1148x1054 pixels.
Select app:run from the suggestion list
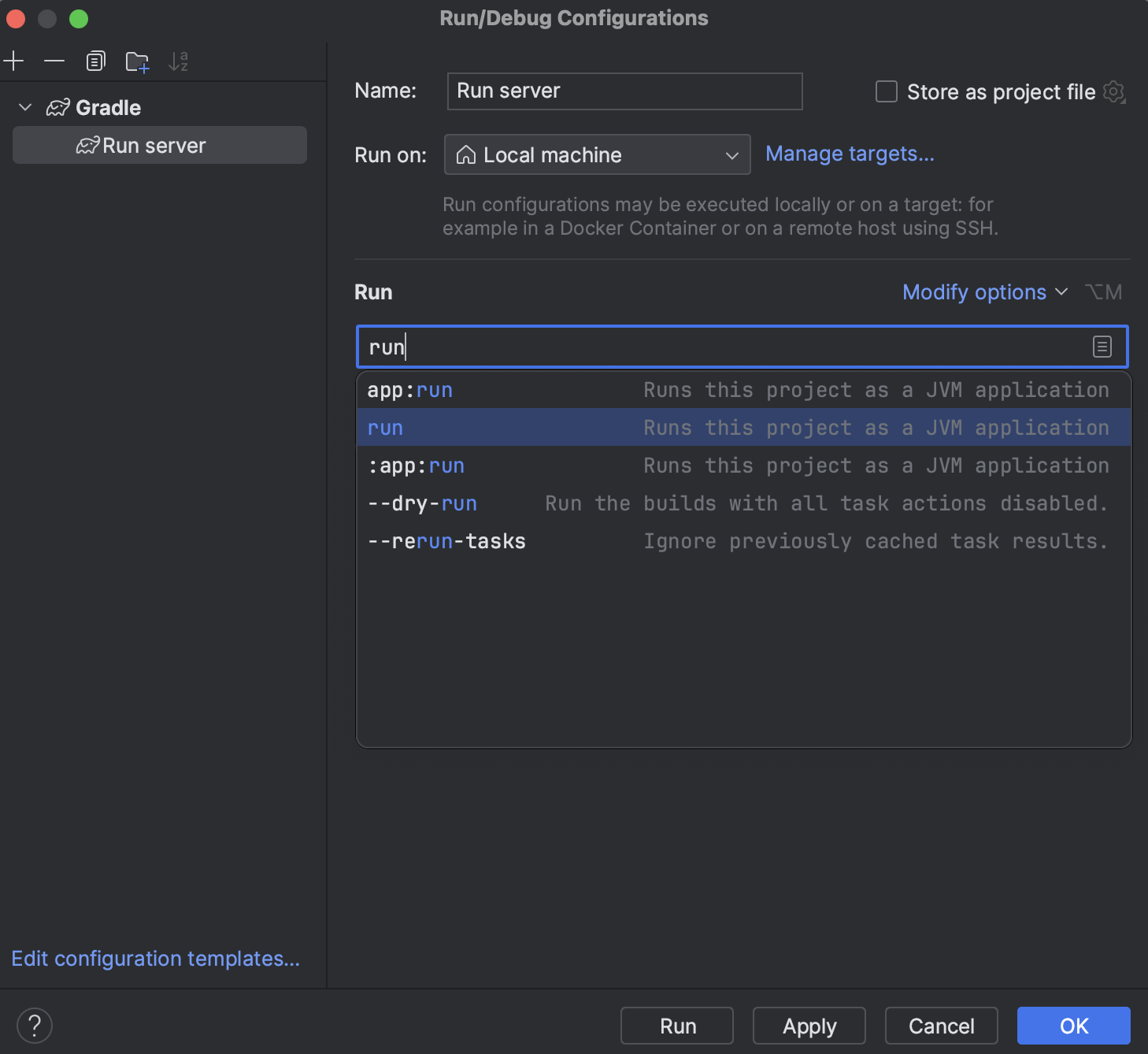[409, 389]
